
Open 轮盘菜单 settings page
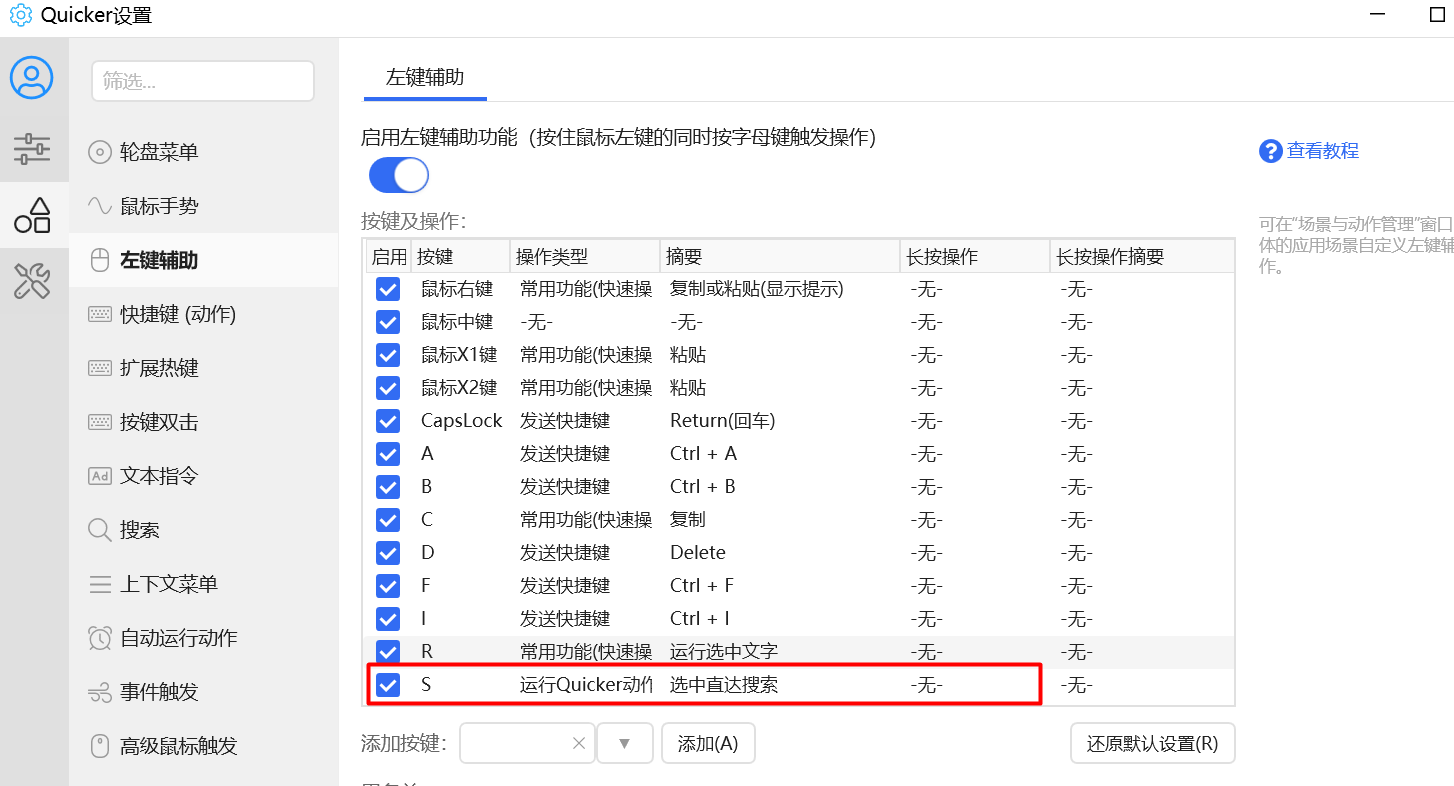pos(159,152)
